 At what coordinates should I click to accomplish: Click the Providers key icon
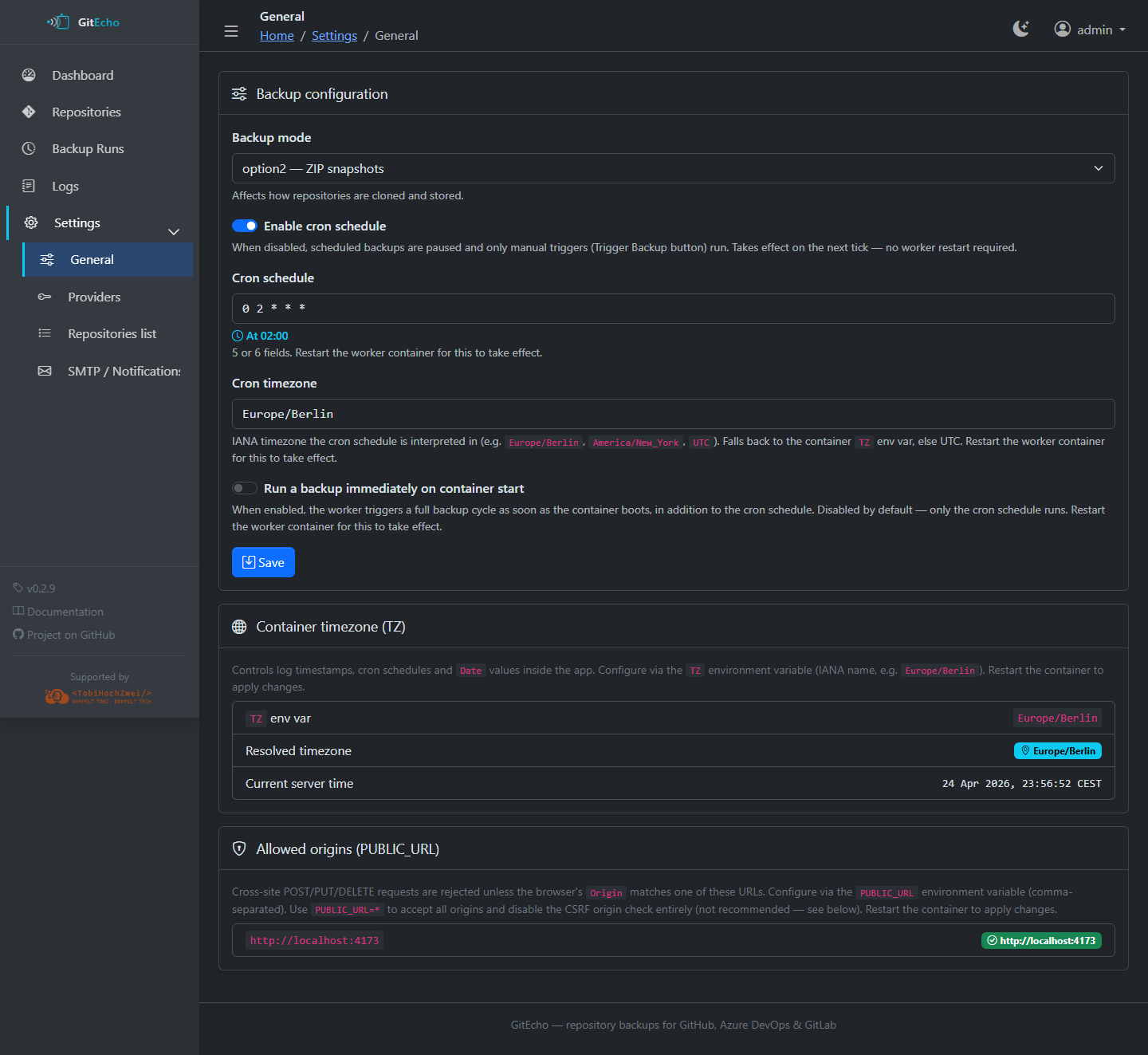coord(45,297)
